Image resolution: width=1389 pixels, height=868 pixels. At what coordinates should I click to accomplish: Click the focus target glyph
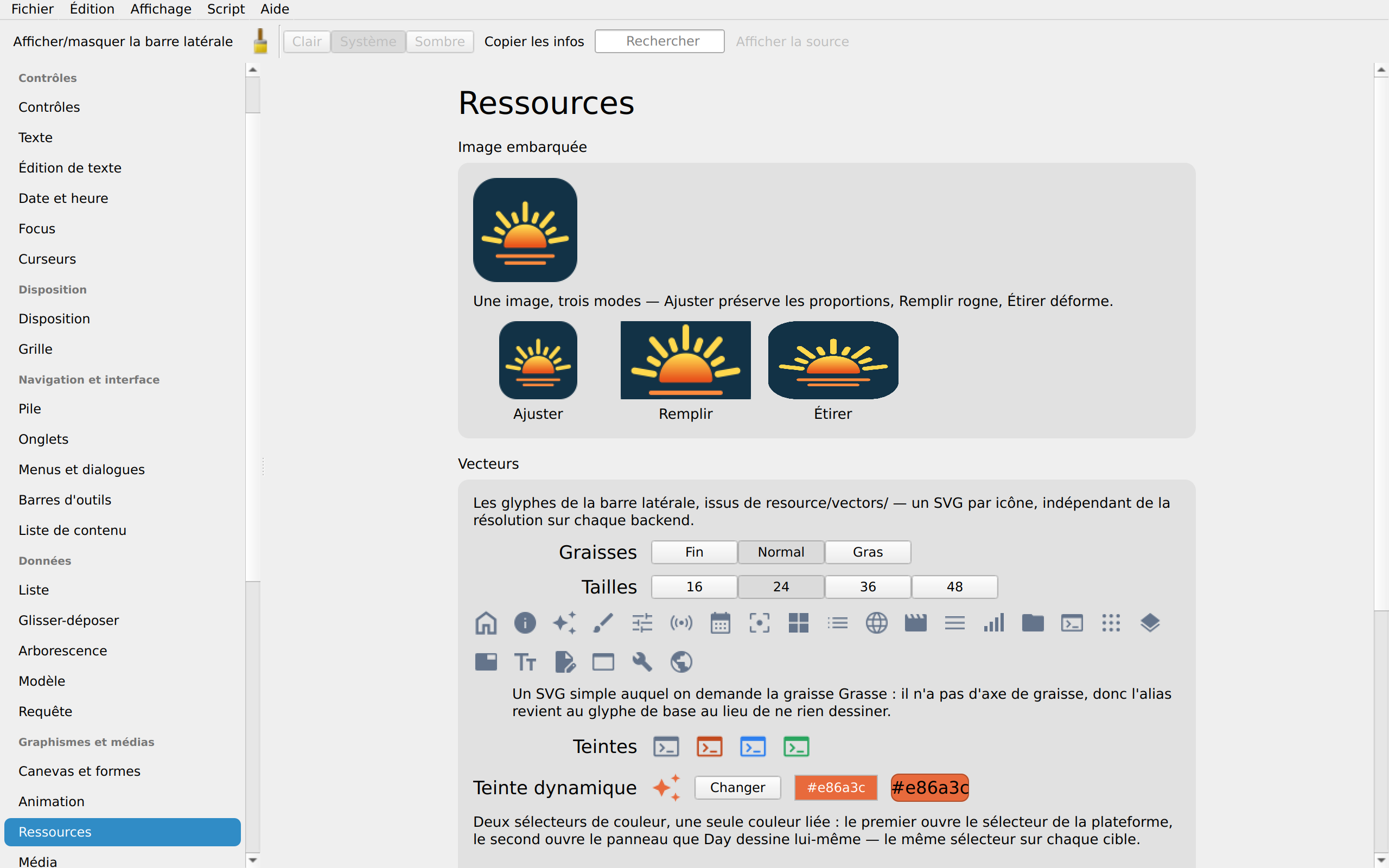(x=760, y=623)
